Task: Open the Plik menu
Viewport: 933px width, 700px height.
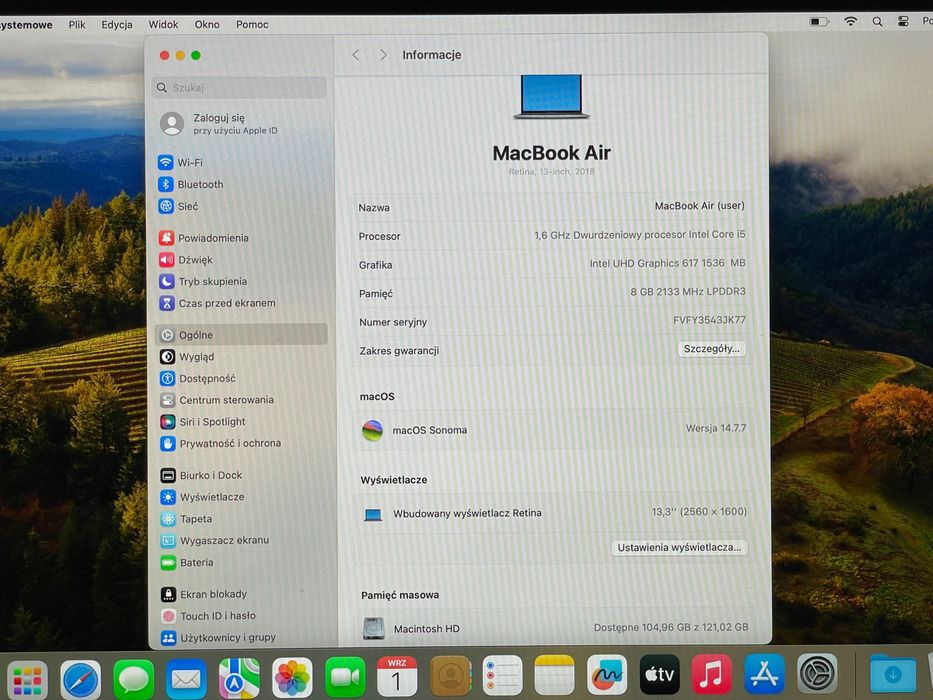Action: coord(77,24)
